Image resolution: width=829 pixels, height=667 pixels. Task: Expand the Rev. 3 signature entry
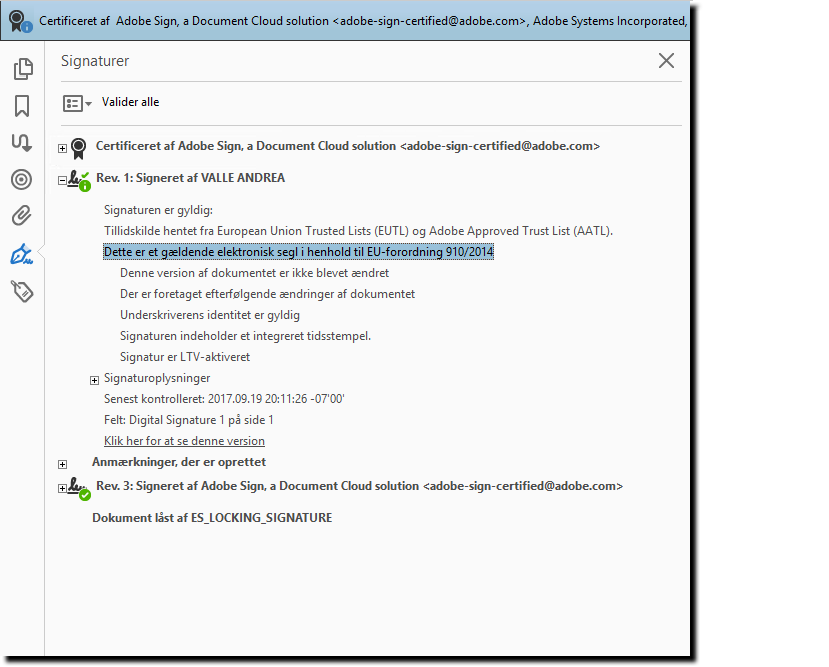coord(62,488)
